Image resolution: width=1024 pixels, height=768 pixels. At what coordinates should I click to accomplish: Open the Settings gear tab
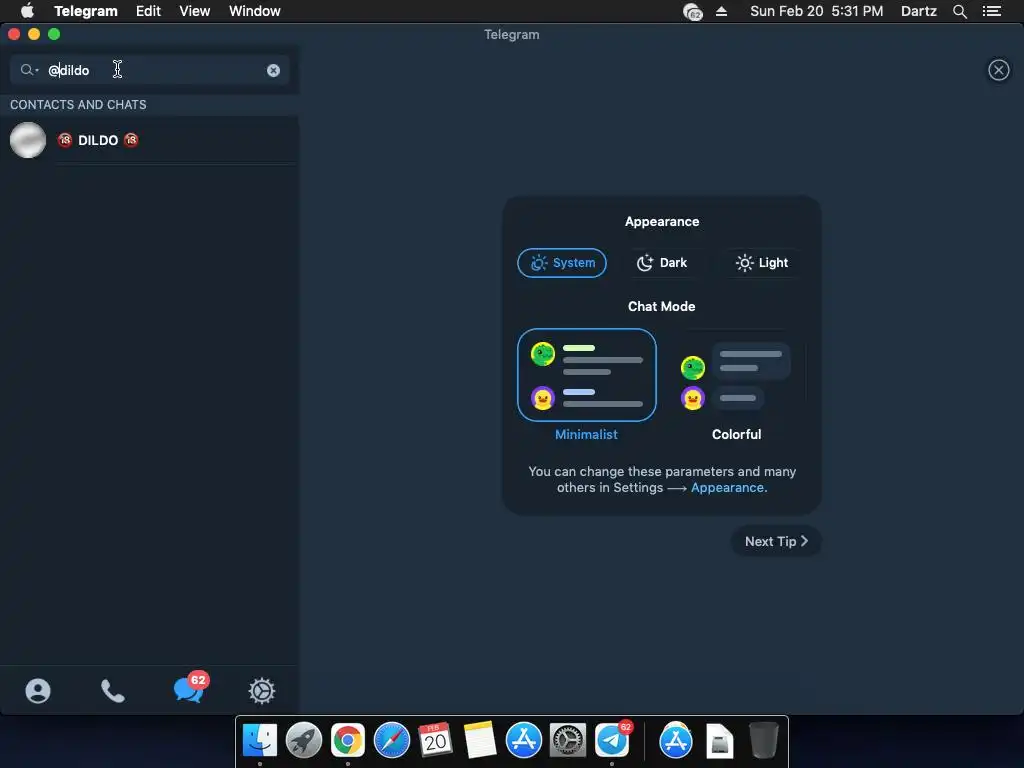(262, 691)
